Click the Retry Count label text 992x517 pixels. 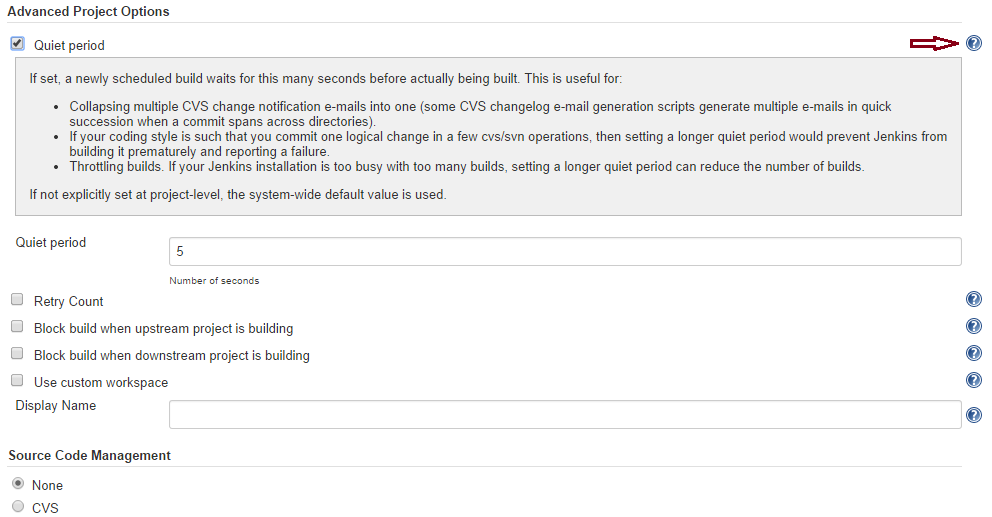(68, 301)
